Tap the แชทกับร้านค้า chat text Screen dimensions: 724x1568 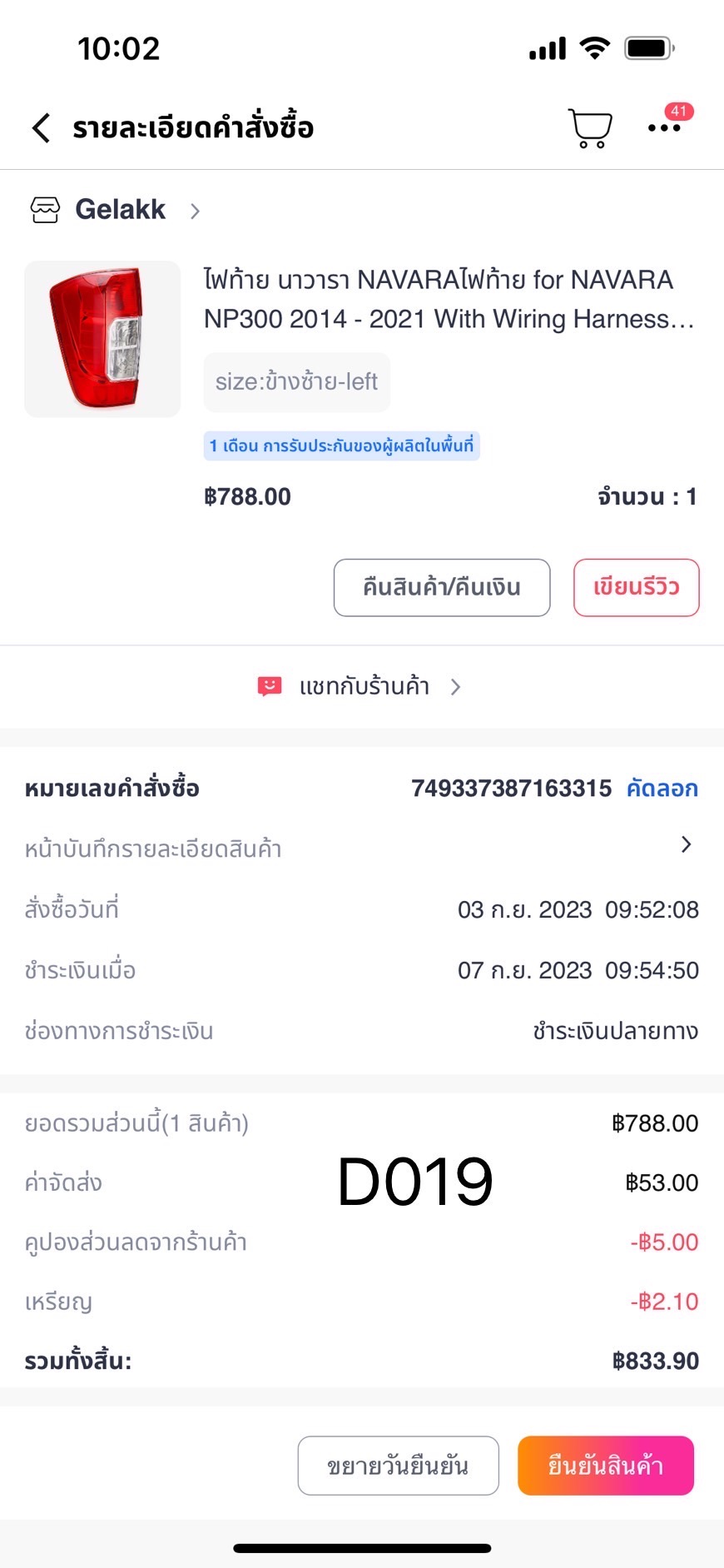click(364, 686)
